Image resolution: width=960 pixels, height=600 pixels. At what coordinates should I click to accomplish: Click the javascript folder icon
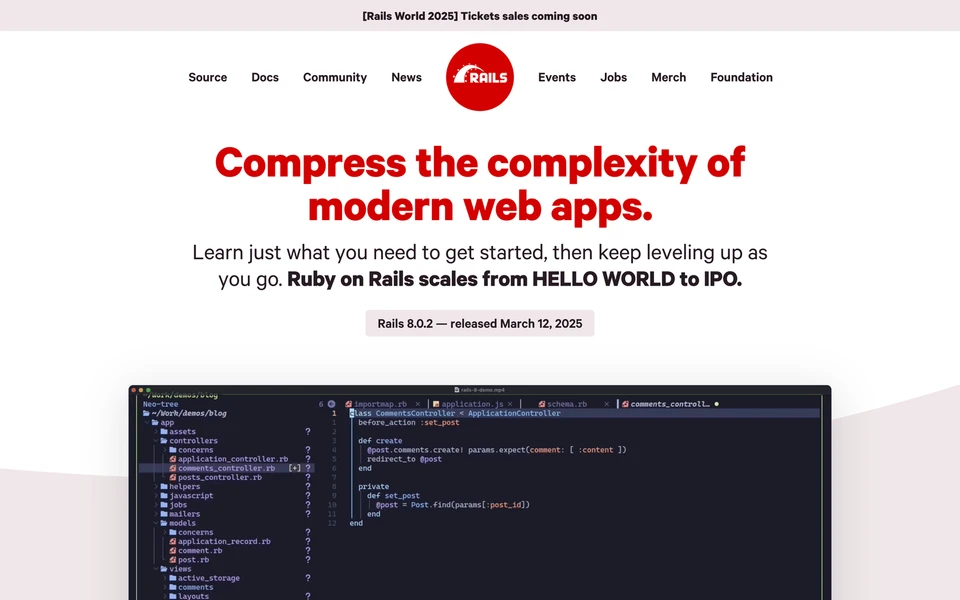[164, 496]
